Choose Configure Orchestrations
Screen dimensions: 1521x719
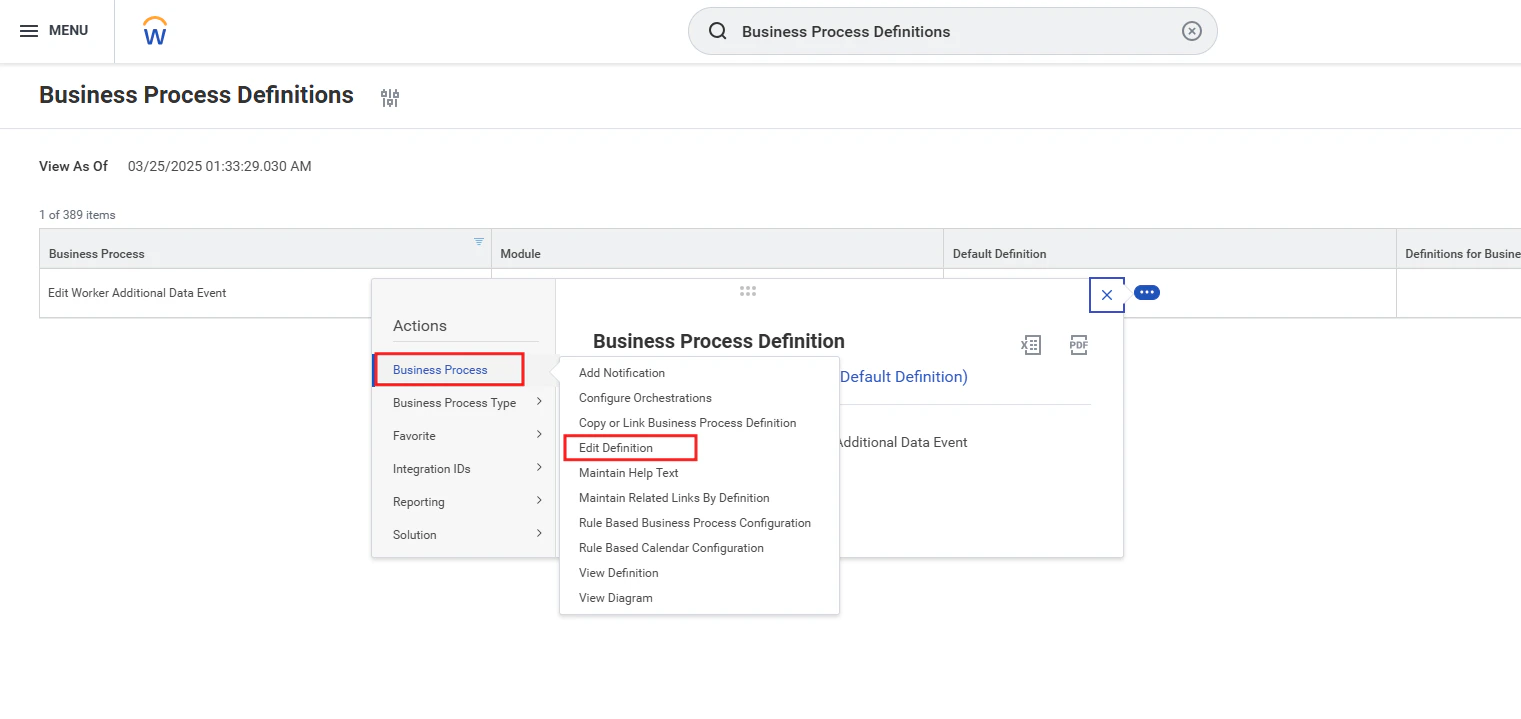point(645,398)
